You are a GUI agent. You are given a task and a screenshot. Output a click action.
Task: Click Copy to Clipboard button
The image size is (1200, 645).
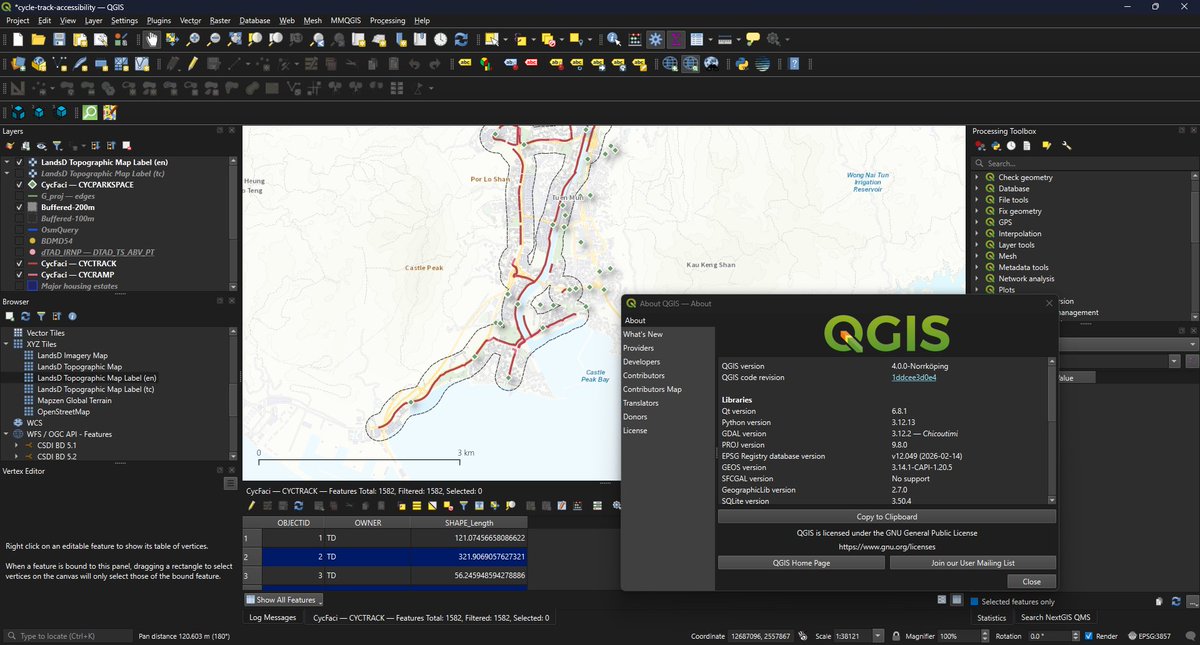click(x=887, y=517)
